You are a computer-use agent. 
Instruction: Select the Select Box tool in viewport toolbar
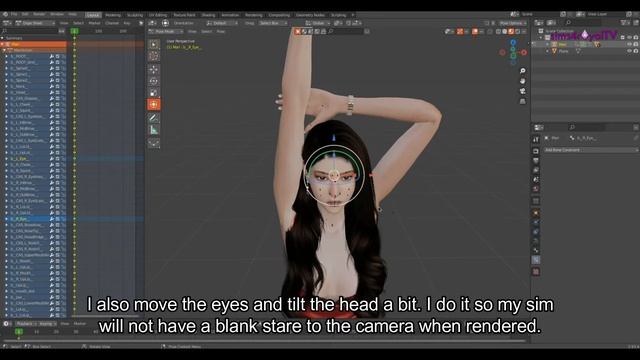click(154, 44)
